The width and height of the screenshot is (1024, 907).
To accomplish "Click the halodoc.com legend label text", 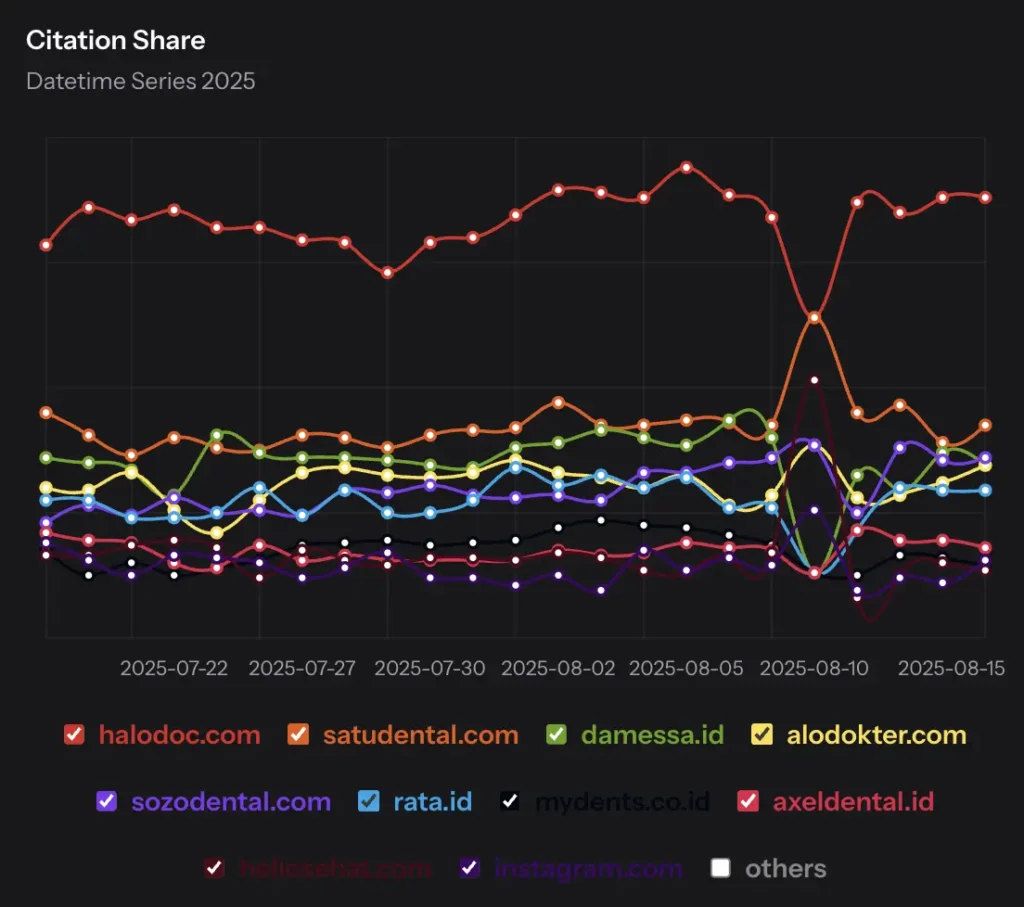I will click(x=179, y=736).
